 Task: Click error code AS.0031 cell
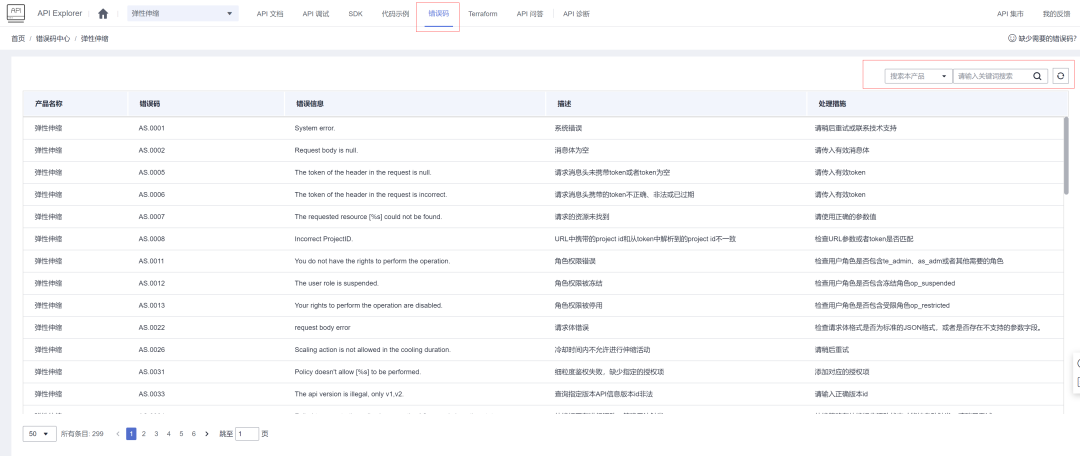(152, 372)
